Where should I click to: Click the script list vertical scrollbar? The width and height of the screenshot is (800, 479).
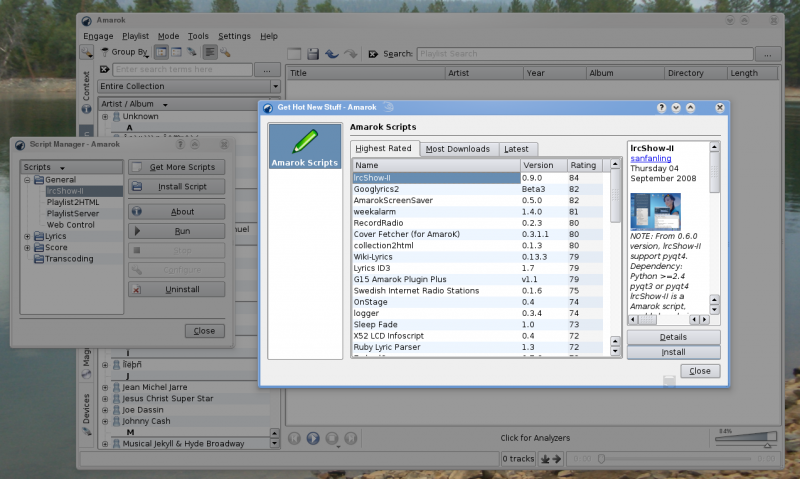coord(615,258)
